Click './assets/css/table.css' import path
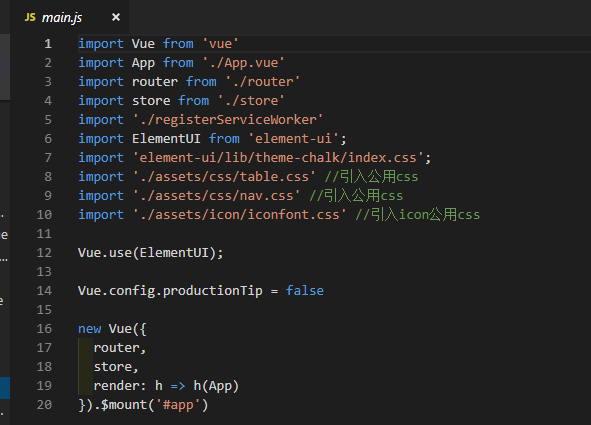Image resolution: width=591 pixels, height=425 pixels. 224,177
